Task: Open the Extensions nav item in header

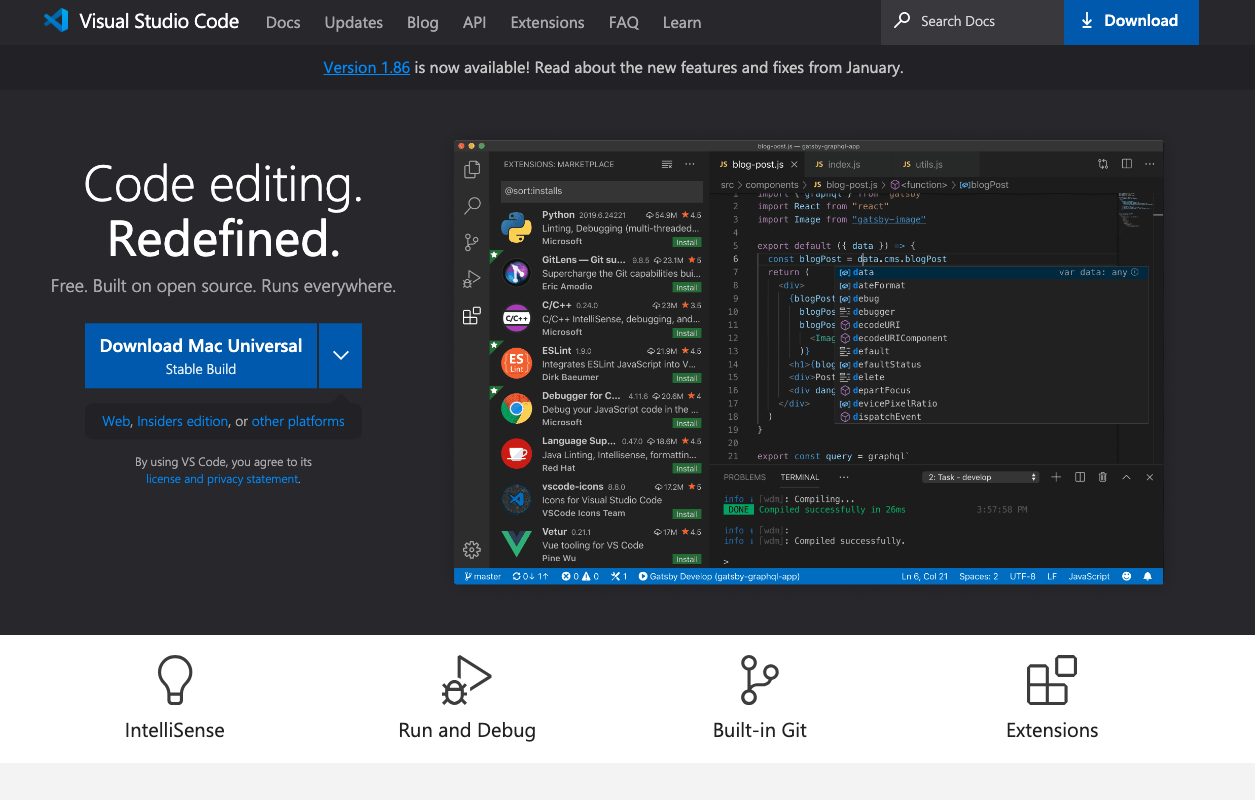Action: (547, 22)
